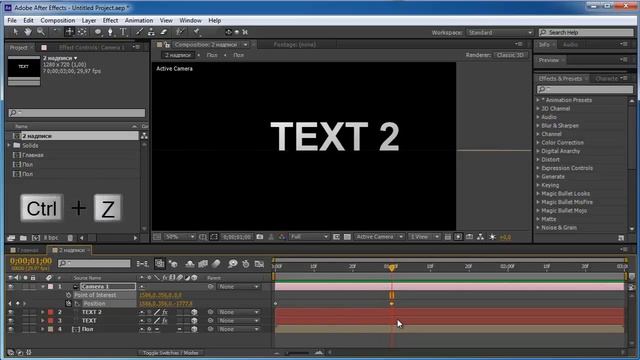Select the Puppet Pin tool
The height and width of the screenshot is (360, 640).
(196, 32)
